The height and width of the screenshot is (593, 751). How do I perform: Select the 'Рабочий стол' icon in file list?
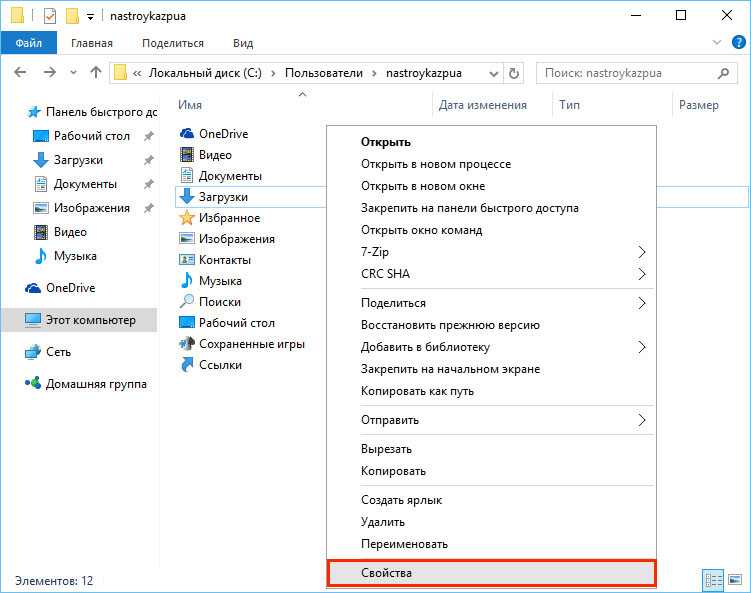(186, 323)
